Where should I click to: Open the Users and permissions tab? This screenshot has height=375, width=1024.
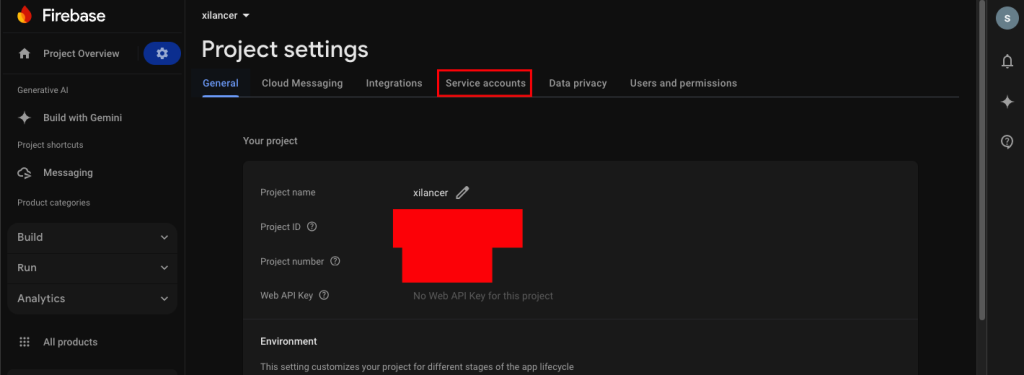pos(683,83)
